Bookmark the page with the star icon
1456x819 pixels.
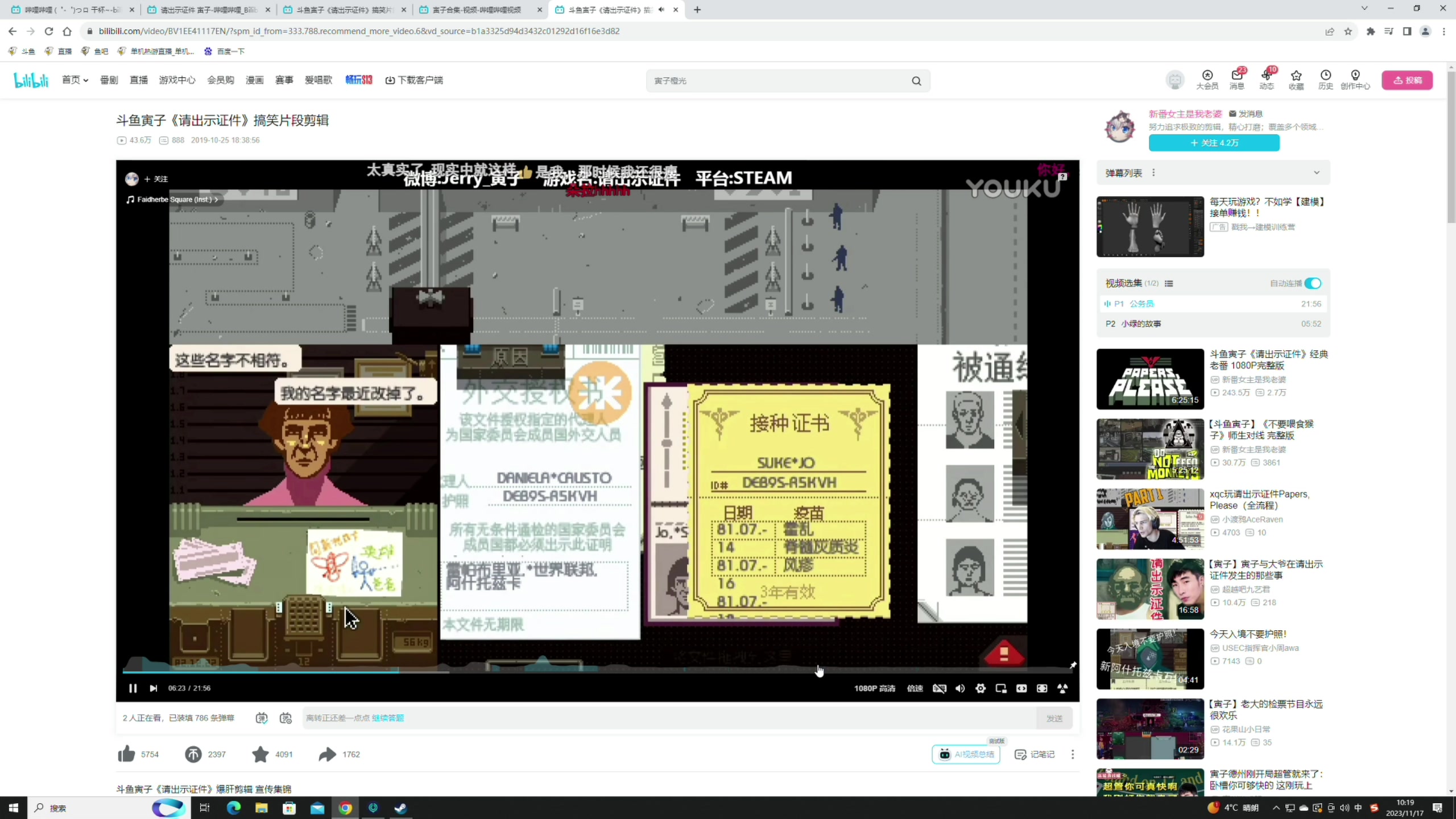pos(1347,31)
